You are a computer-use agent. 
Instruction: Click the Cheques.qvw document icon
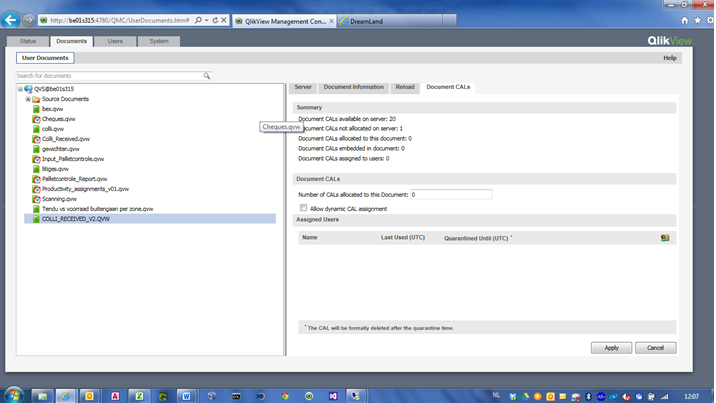(x=36, y=119)
